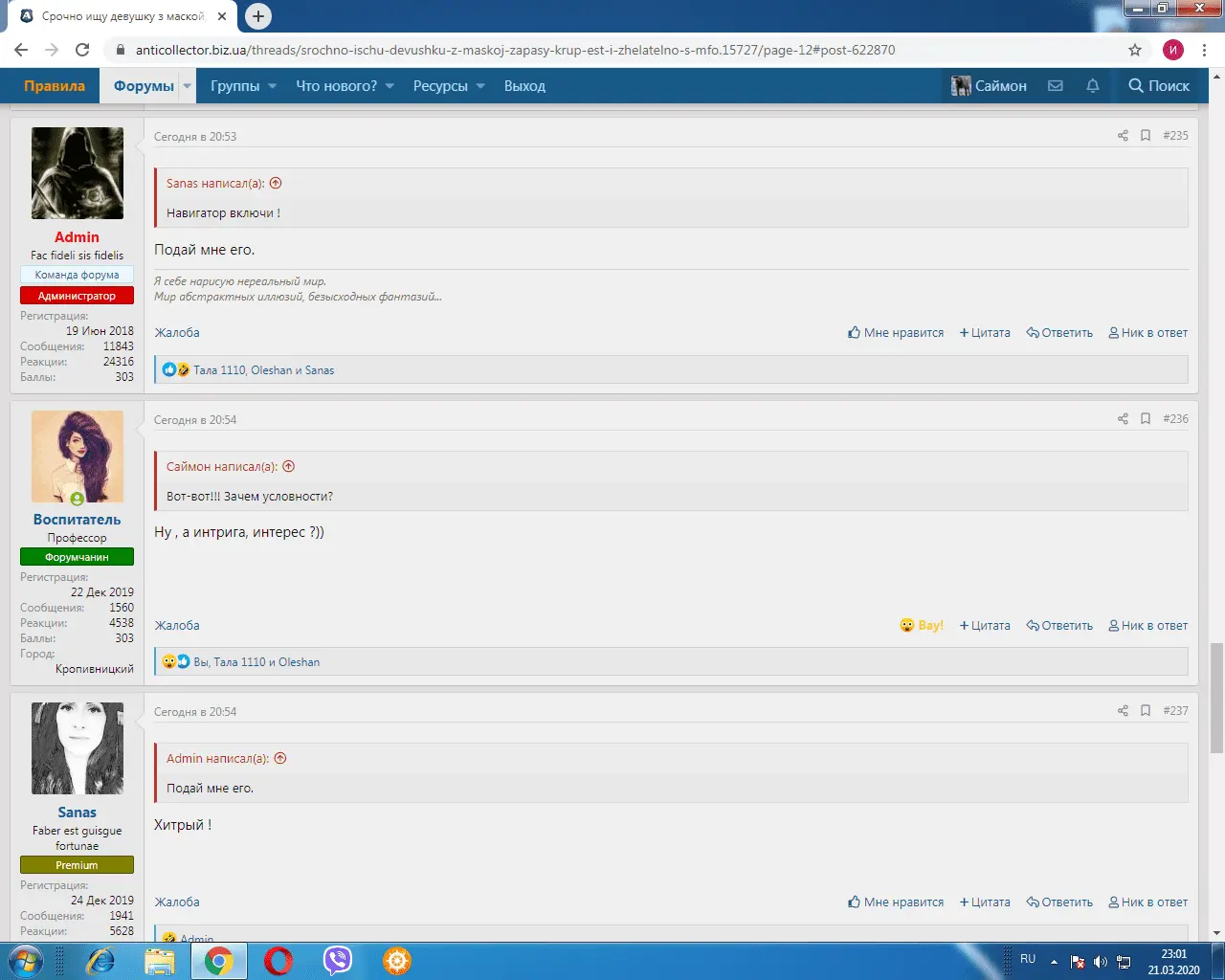
Task: Click 'Ответить' on the Воспитатель post
Action: click(1059, 626)
